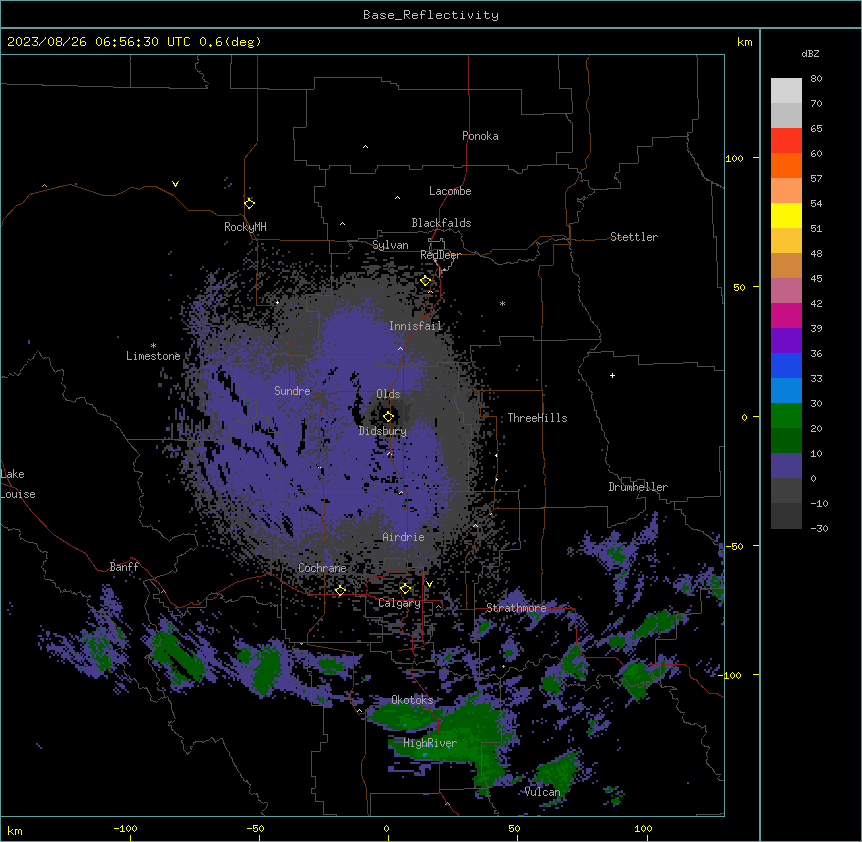Click the ThreeHills label
This screenshot has height=842, width=862.
tap(537, 418)
